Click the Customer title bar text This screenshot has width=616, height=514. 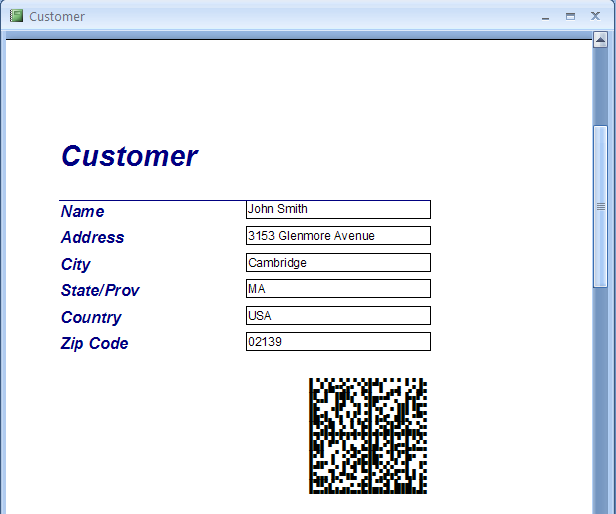click(x=57, y=17)
